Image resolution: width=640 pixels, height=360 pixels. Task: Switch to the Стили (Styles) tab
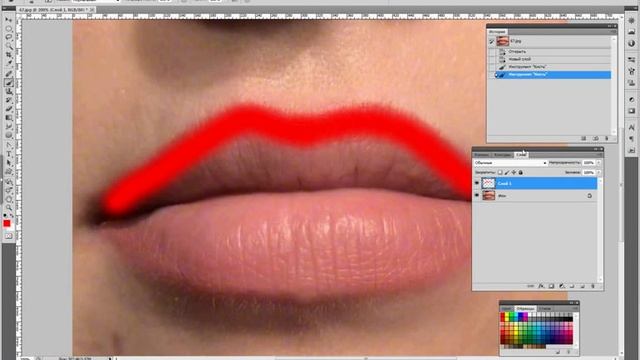pos(544,309)
